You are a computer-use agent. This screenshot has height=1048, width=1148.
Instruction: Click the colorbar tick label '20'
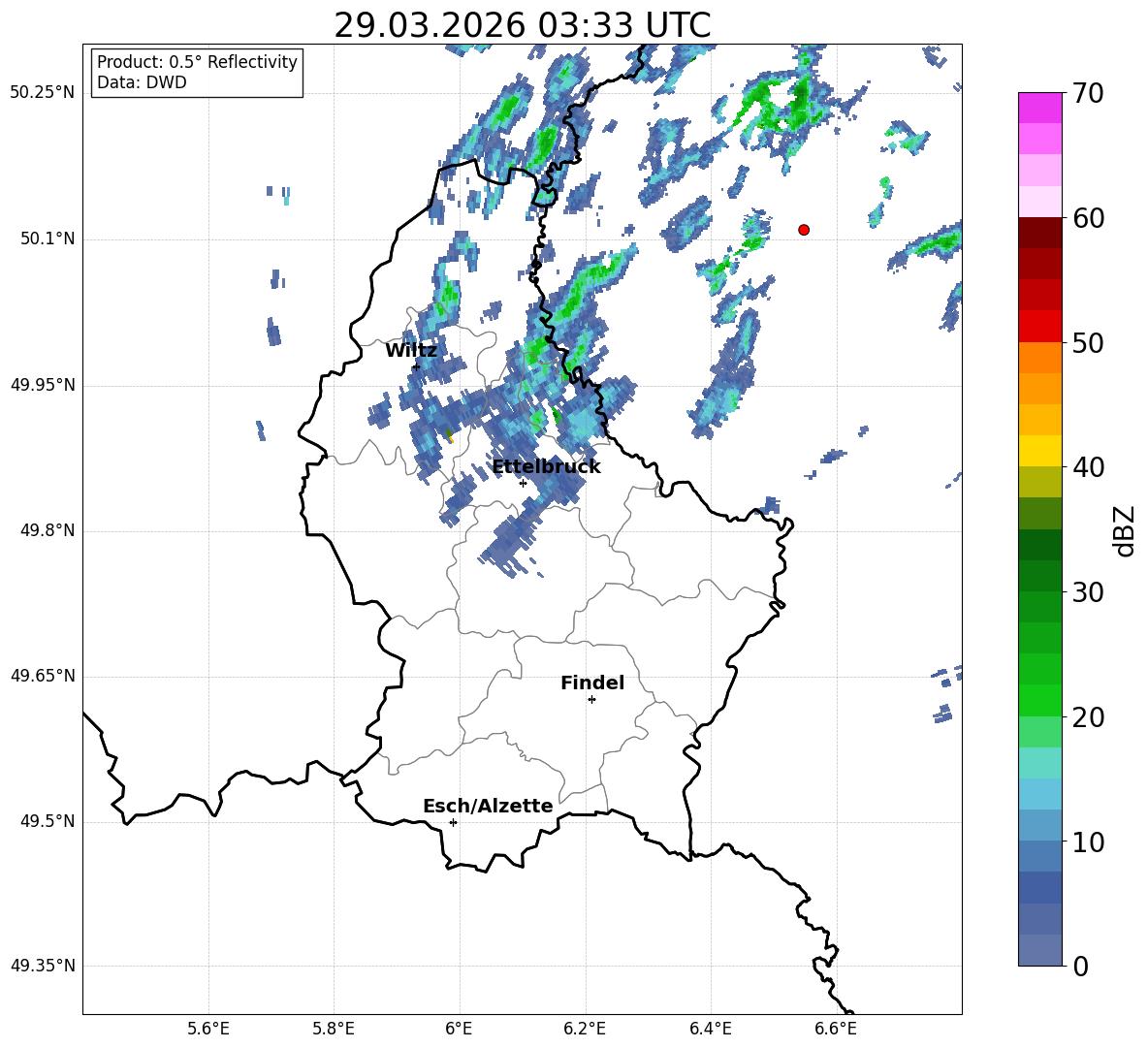click(1088, 717)
